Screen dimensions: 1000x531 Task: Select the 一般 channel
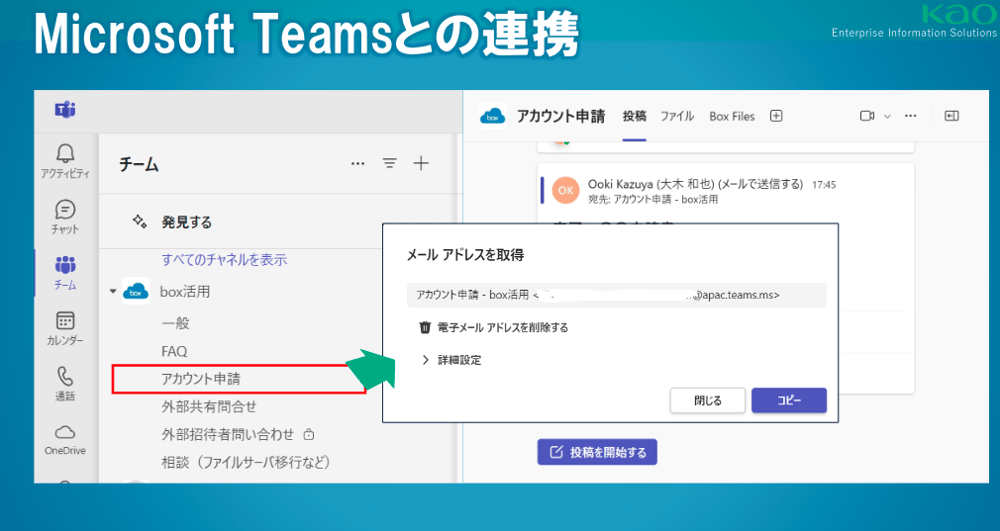pos(175,323)
